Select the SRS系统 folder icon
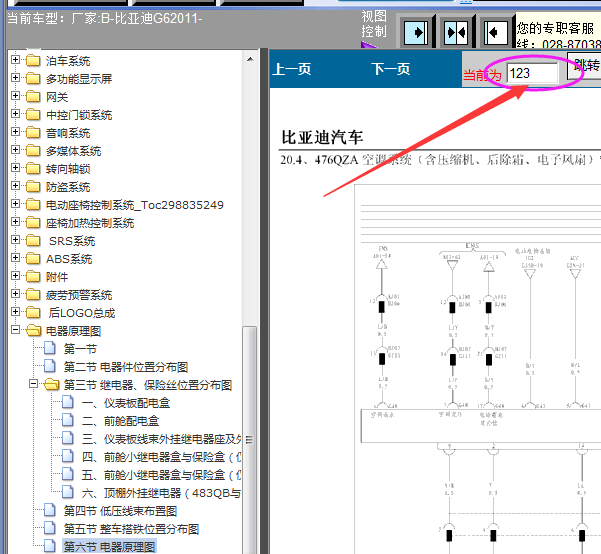The height and width of the screenshot is (554, 601). tap(33, 240)
